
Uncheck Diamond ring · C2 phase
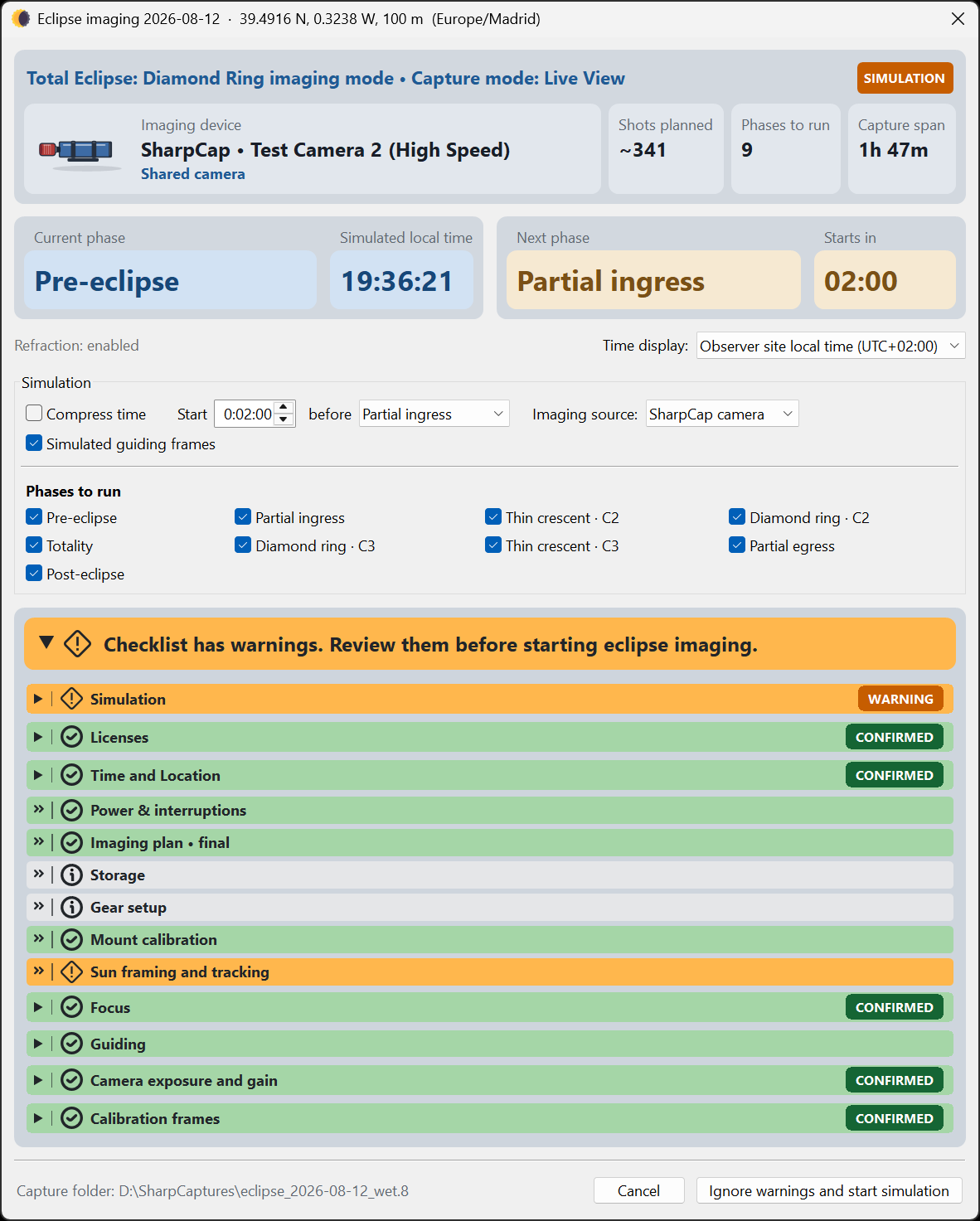(x=737, y=516)
